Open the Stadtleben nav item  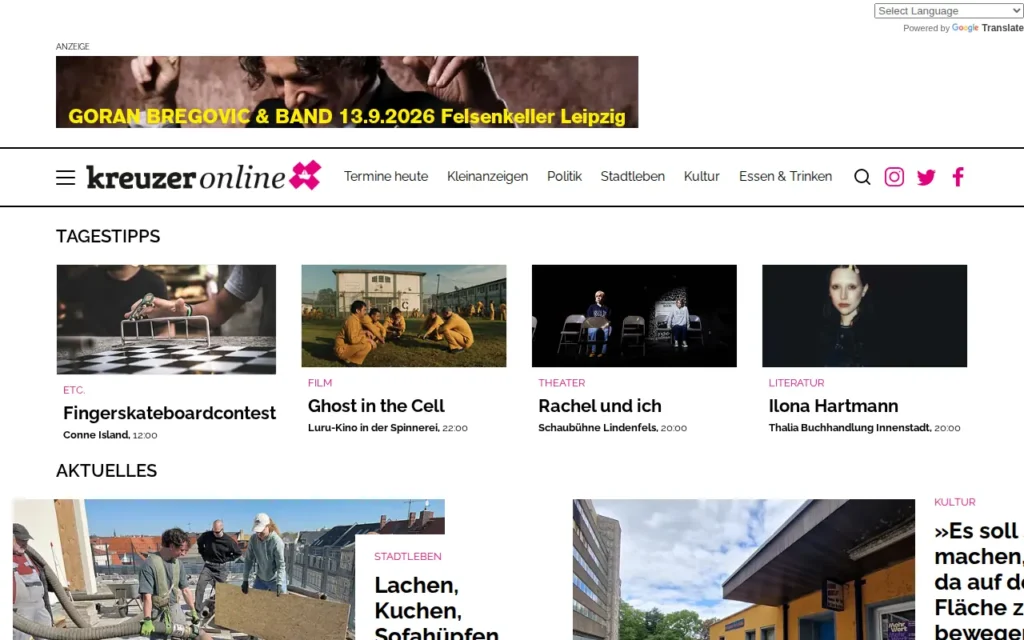click(x=633, y=176)
